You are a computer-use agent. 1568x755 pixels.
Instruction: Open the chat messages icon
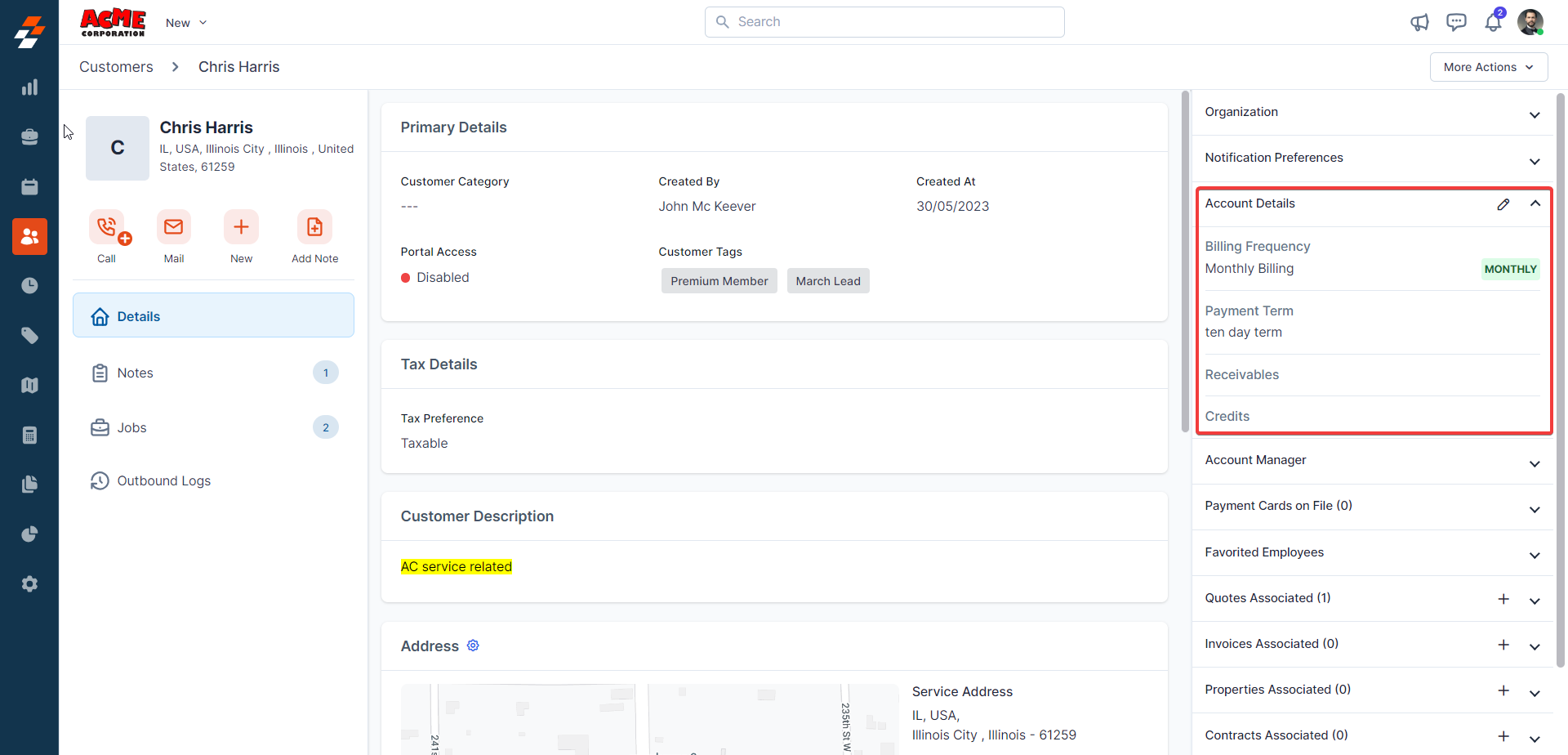1456,22
